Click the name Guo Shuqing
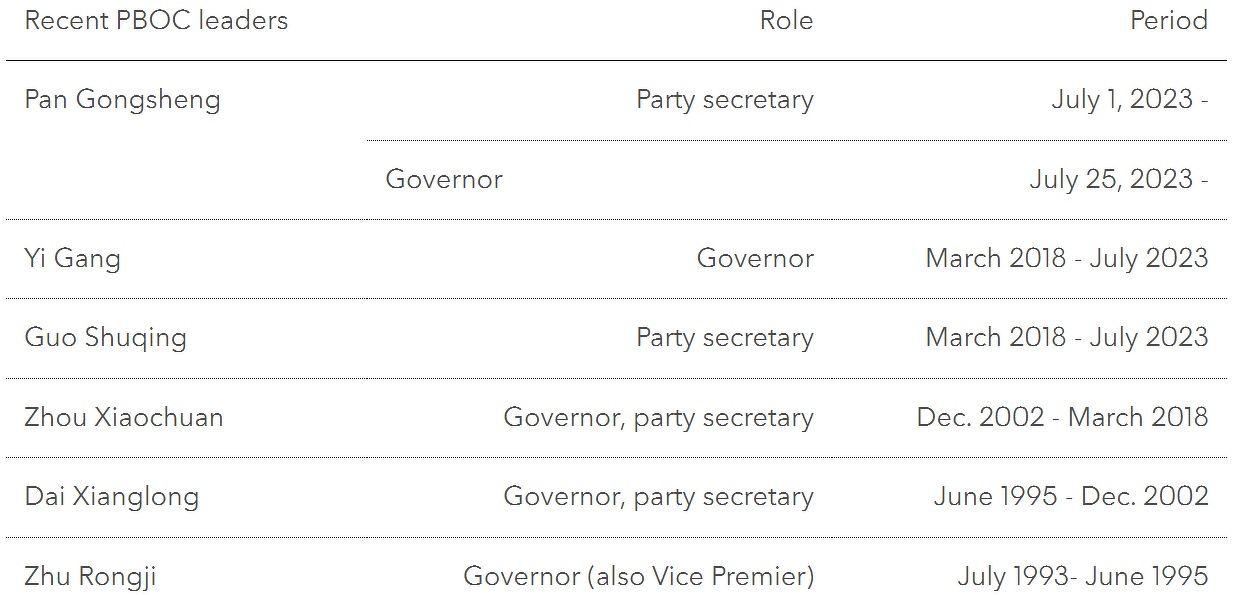Viewport: 1235px width, 595px height. pos(105,337)
